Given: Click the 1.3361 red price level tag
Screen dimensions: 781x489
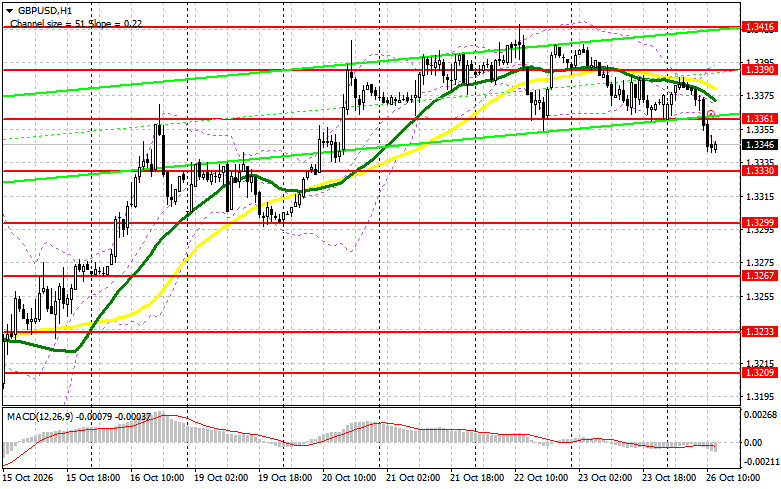Looking at the screenshot, I should (760, 119).
